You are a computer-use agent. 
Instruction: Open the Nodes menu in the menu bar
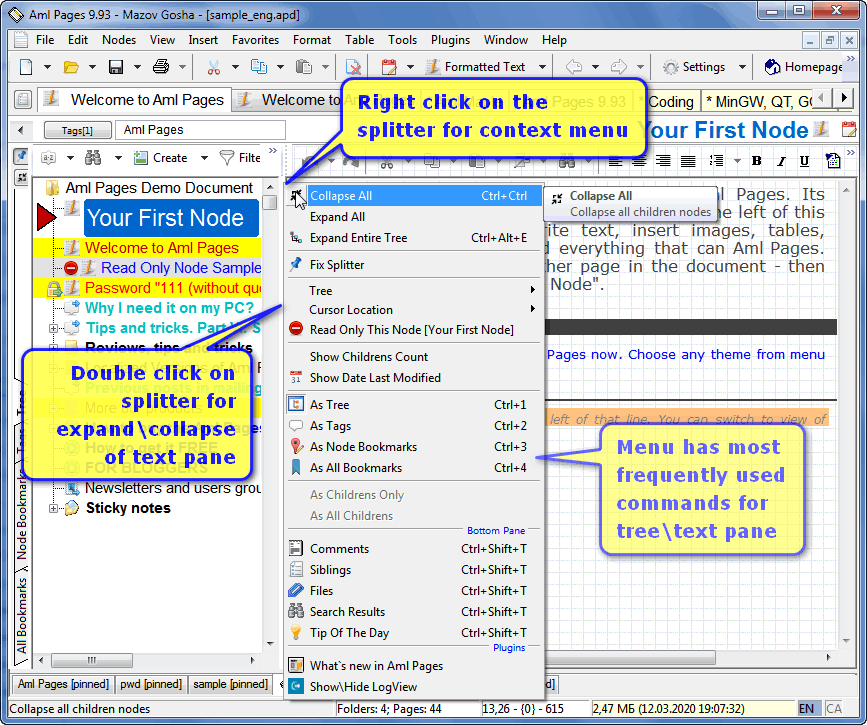click(x=119, y=40)
